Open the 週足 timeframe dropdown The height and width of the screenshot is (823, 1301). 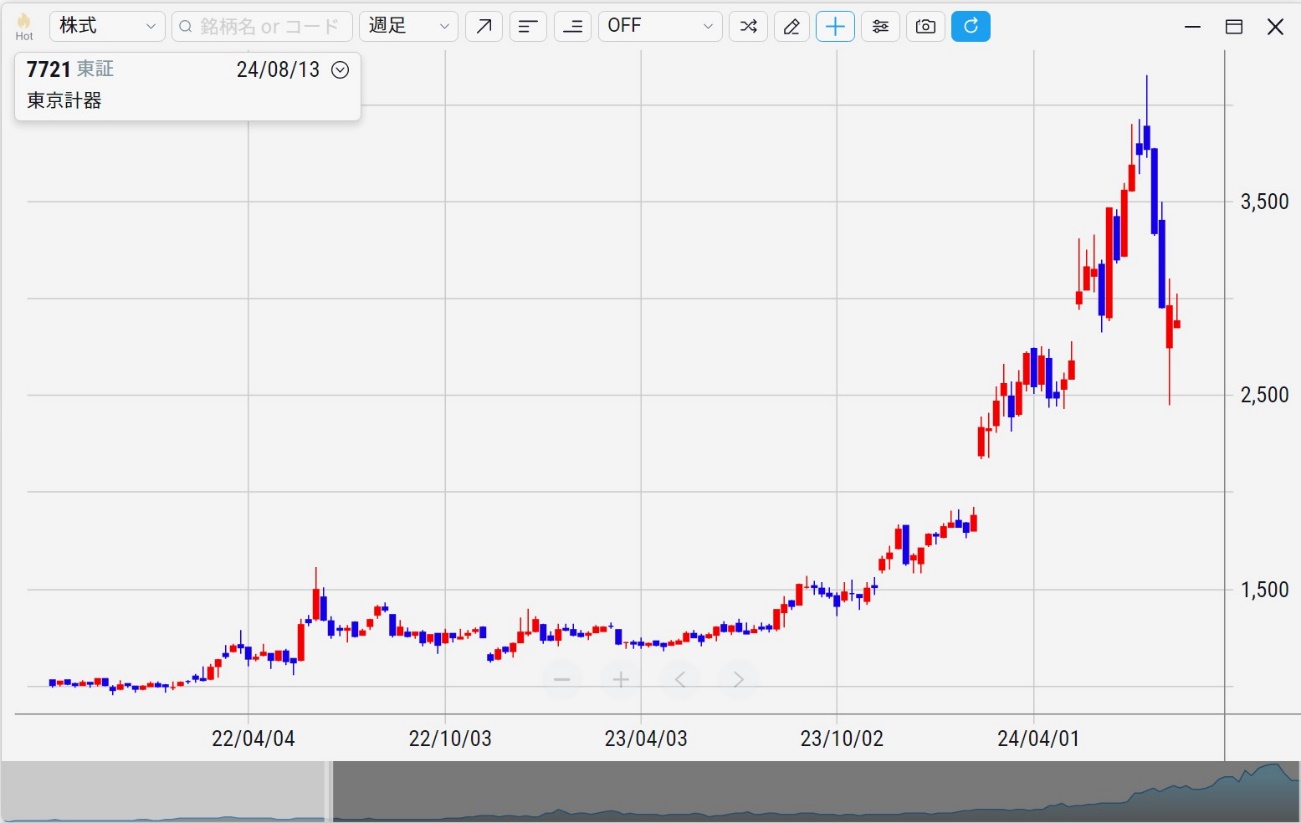tap(409, 26)
